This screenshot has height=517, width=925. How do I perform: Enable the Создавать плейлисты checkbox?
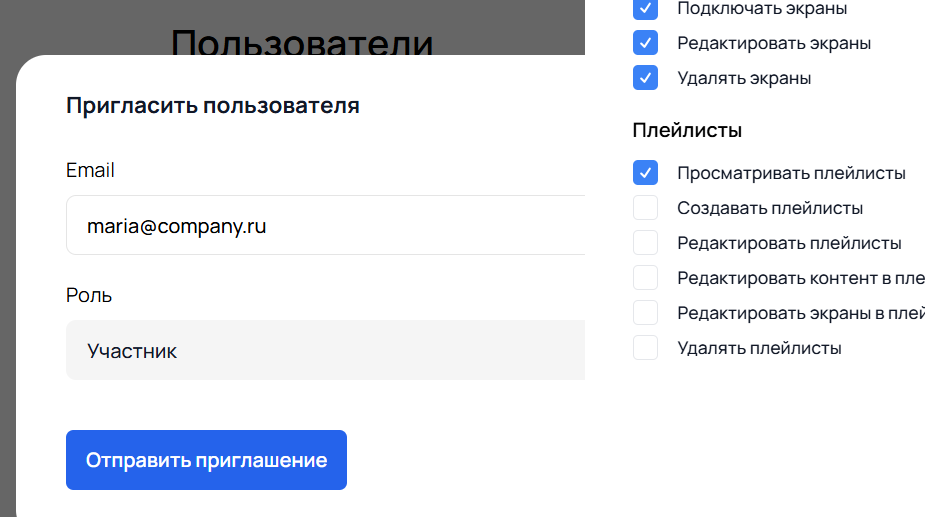pos(646,208)
